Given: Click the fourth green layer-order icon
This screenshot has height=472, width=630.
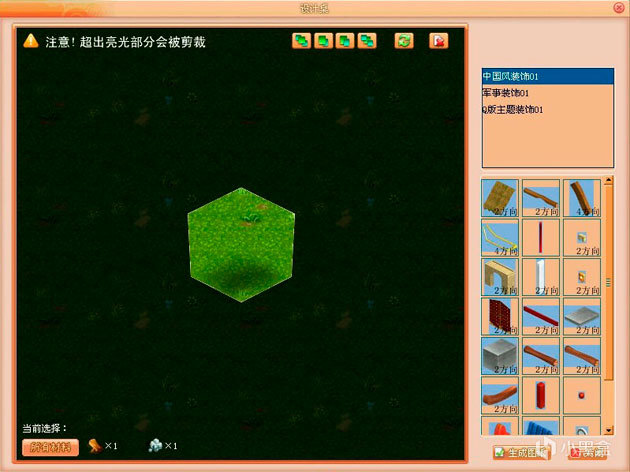Looking at the screenshot, I should tap(367, 41).
